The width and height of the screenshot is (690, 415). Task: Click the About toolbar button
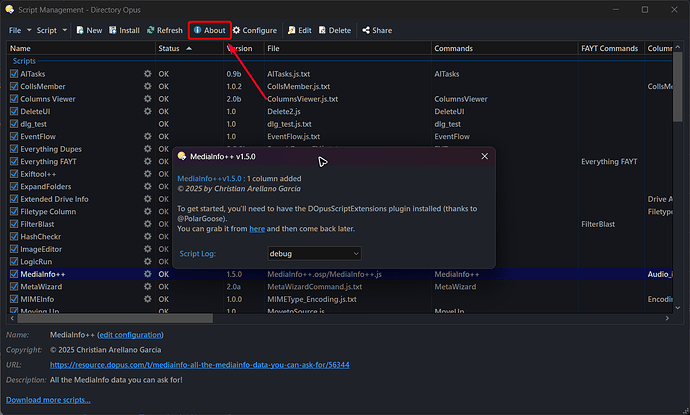pos(209,30)
